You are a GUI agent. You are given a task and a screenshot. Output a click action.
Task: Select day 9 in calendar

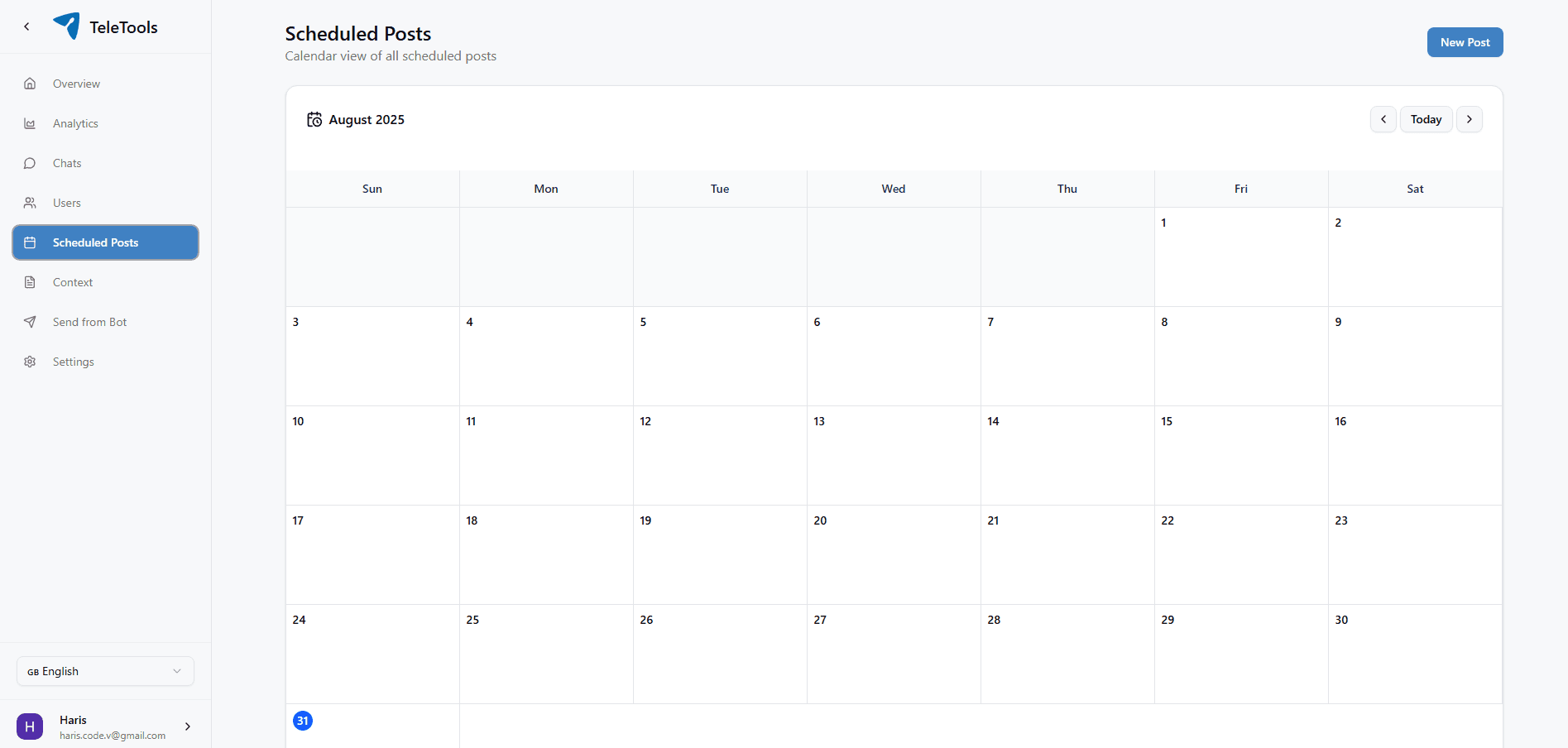1415,356
